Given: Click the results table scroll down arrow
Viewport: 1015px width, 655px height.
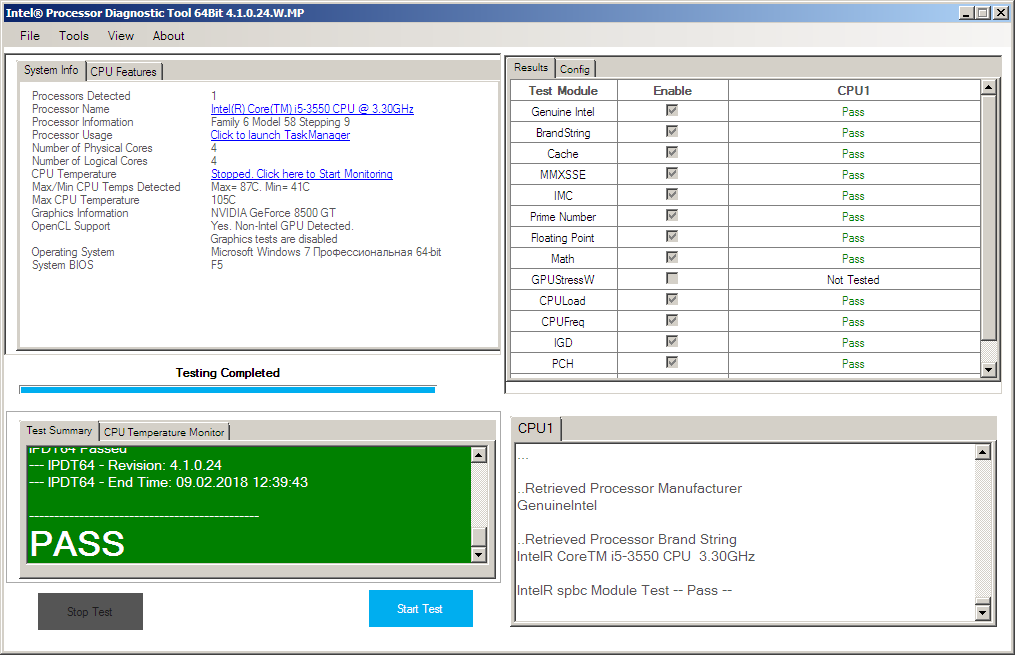Looking at the screenshot, I should coord(988,370).
